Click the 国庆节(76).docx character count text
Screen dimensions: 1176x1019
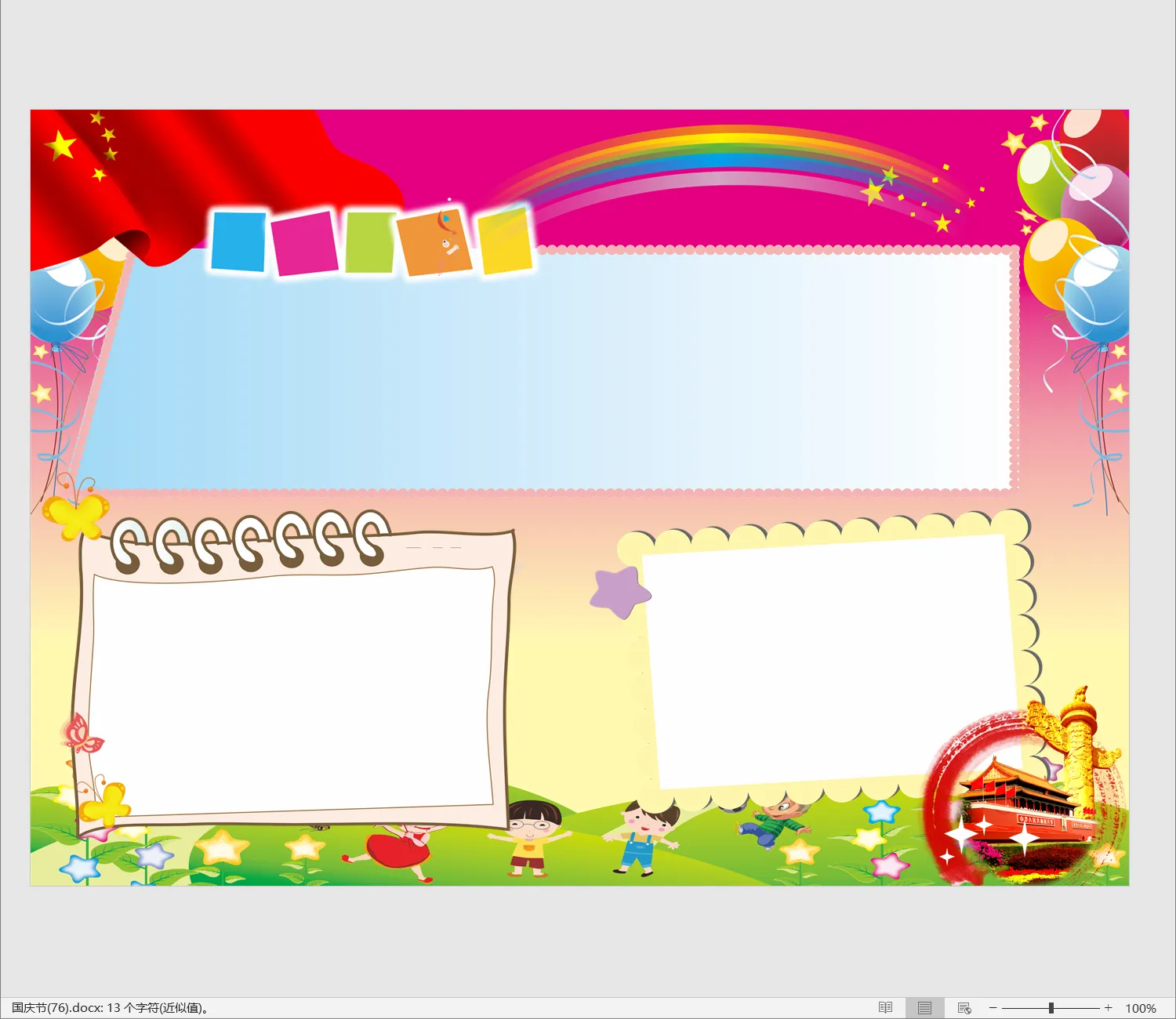pyautogui.click(x=110, y=1008)
